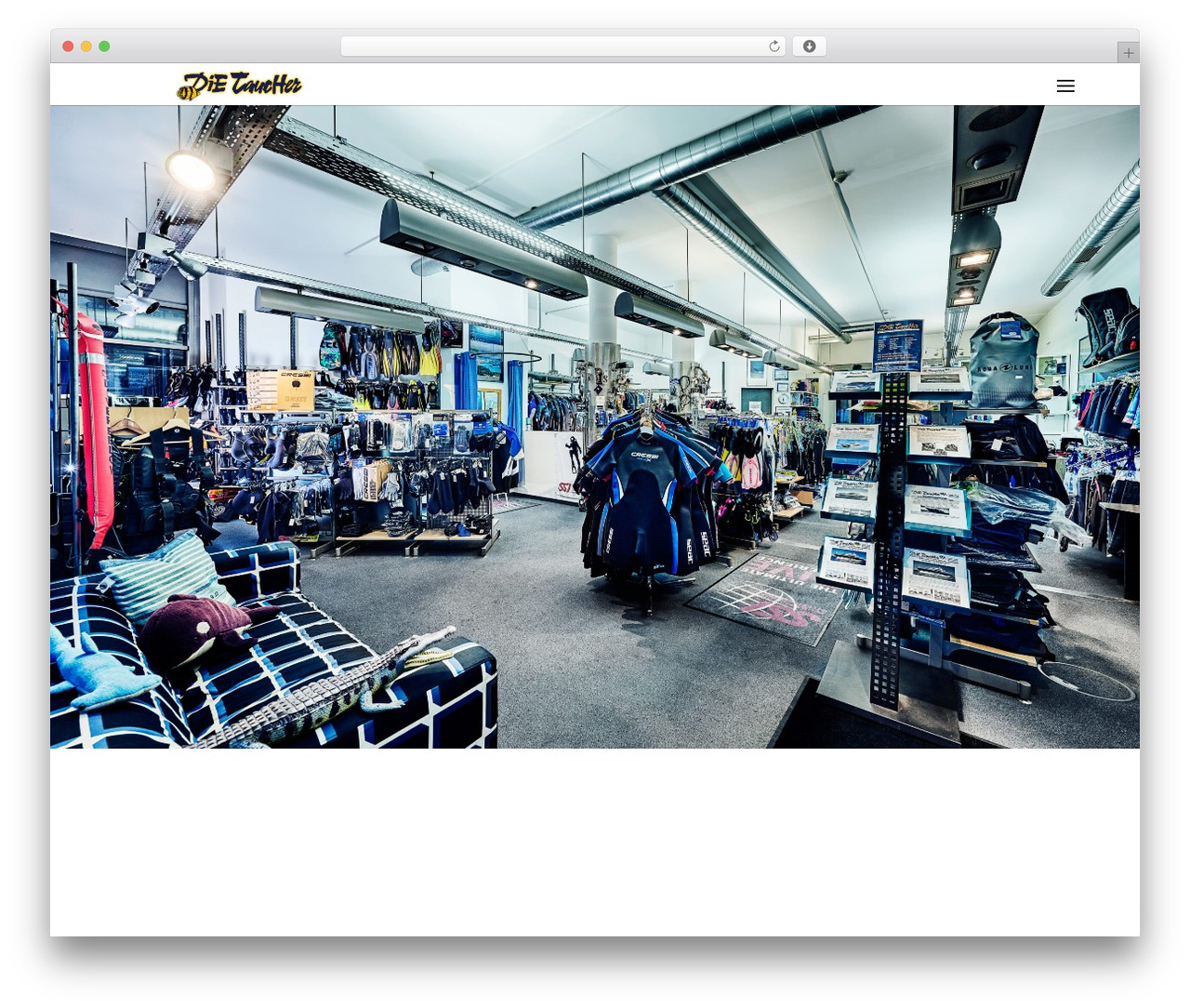Close the browser window with the red button
Screen dimensions: 1190x1008
point(68,46)
